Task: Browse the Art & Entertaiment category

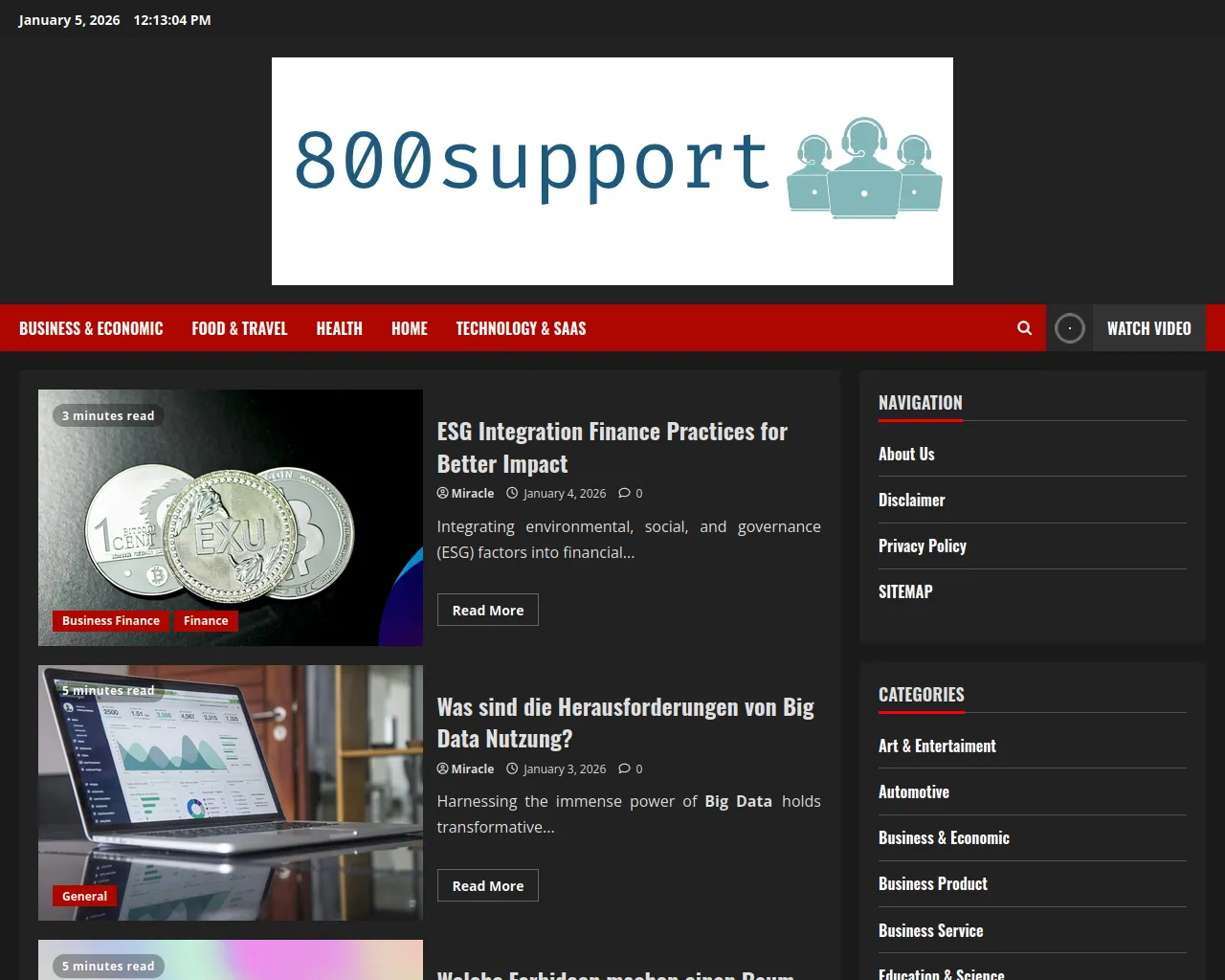Action: [937, 746]
